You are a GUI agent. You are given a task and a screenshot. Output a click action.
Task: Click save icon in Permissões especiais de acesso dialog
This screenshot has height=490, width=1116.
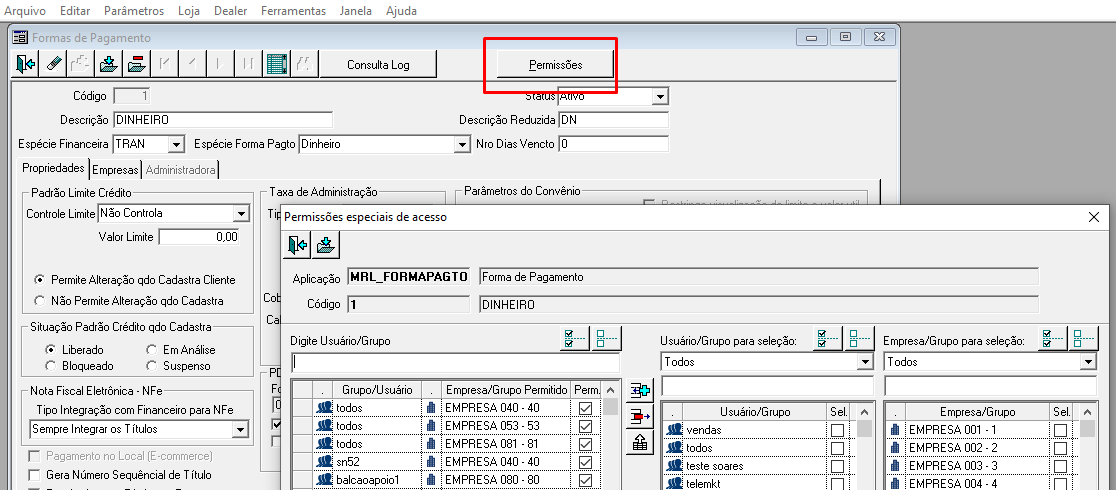tap(326, 245)
